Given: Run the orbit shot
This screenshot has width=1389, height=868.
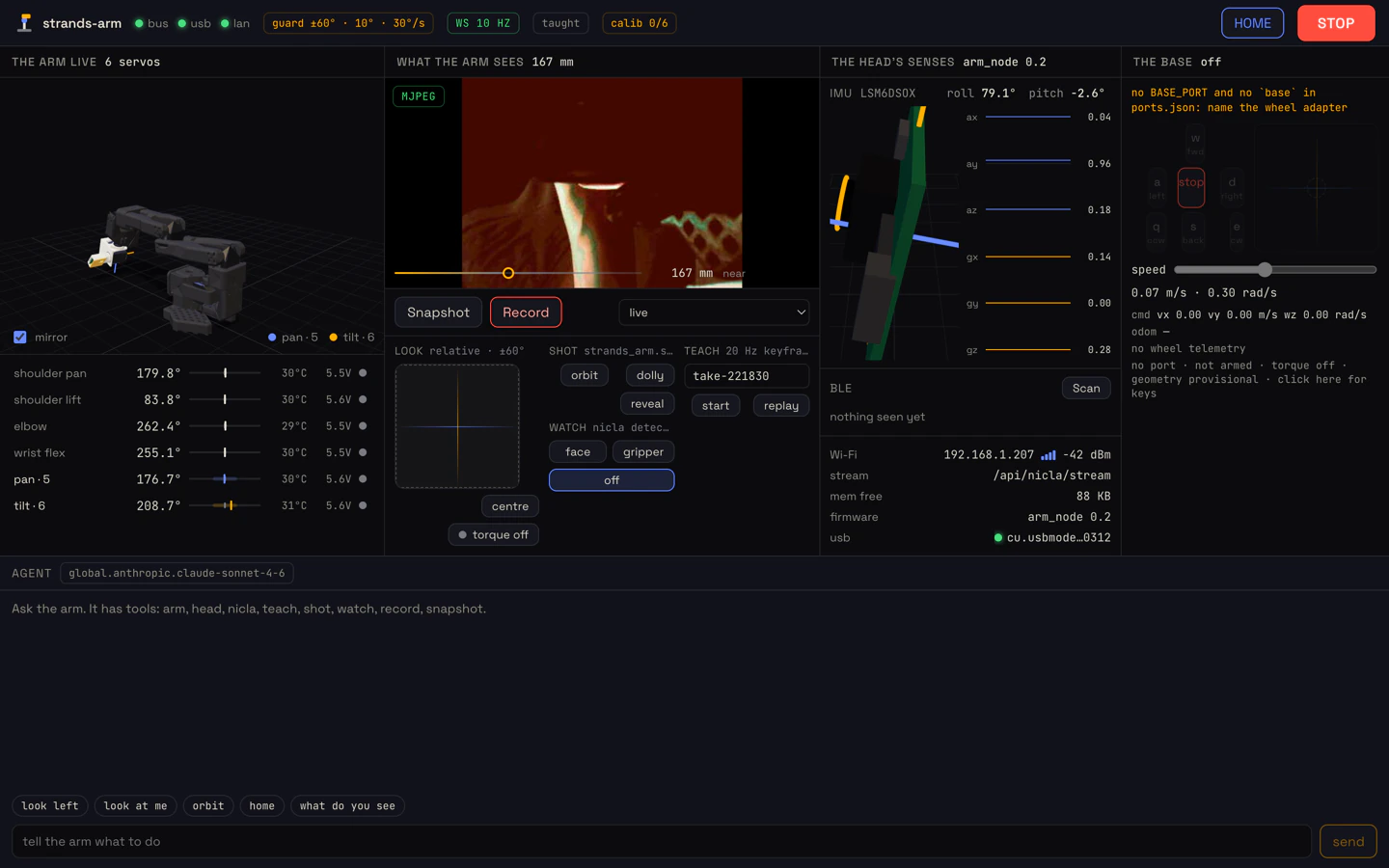Looking at the screenshot, I should click(x=585, y=375).
